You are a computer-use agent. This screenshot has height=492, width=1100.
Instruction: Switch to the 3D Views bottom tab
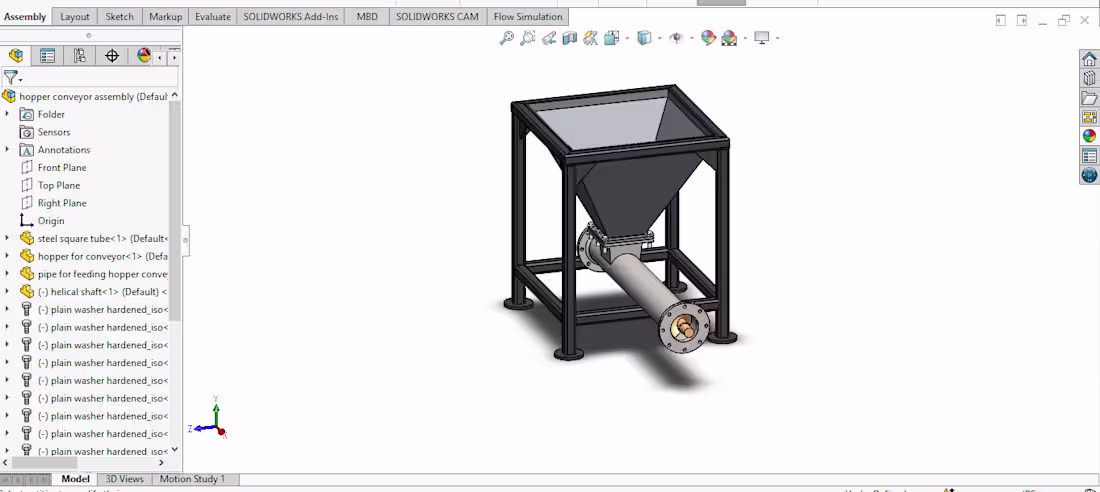click(x=124, y=479)
